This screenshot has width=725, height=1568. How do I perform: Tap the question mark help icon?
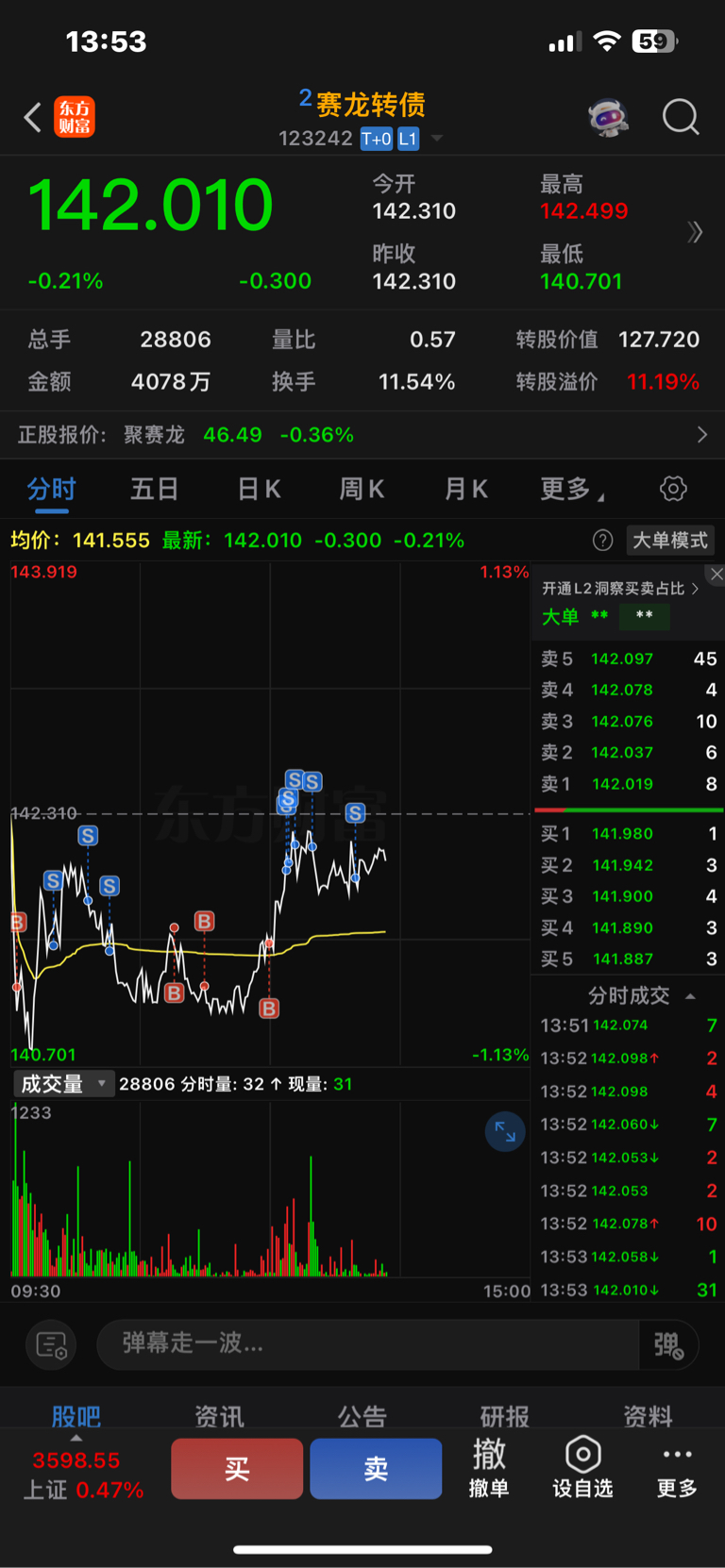point(602,541)
